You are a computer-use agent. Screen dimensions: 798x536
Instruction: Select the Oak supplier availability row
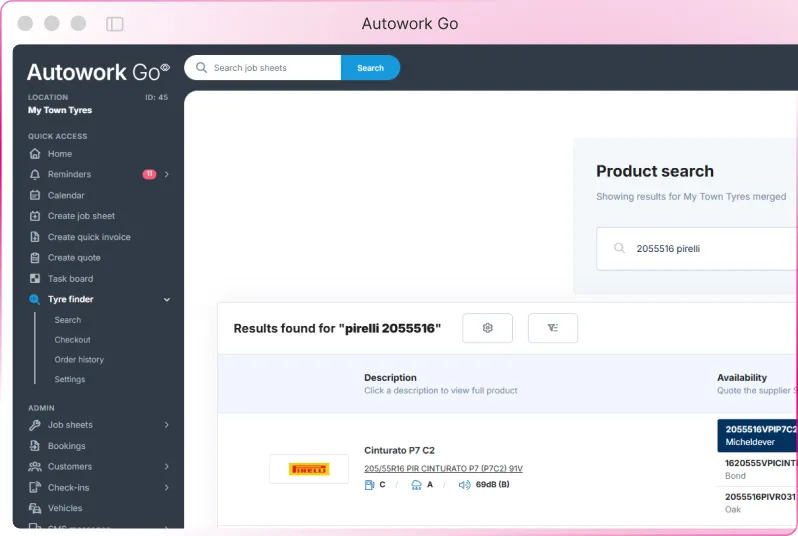757,503
